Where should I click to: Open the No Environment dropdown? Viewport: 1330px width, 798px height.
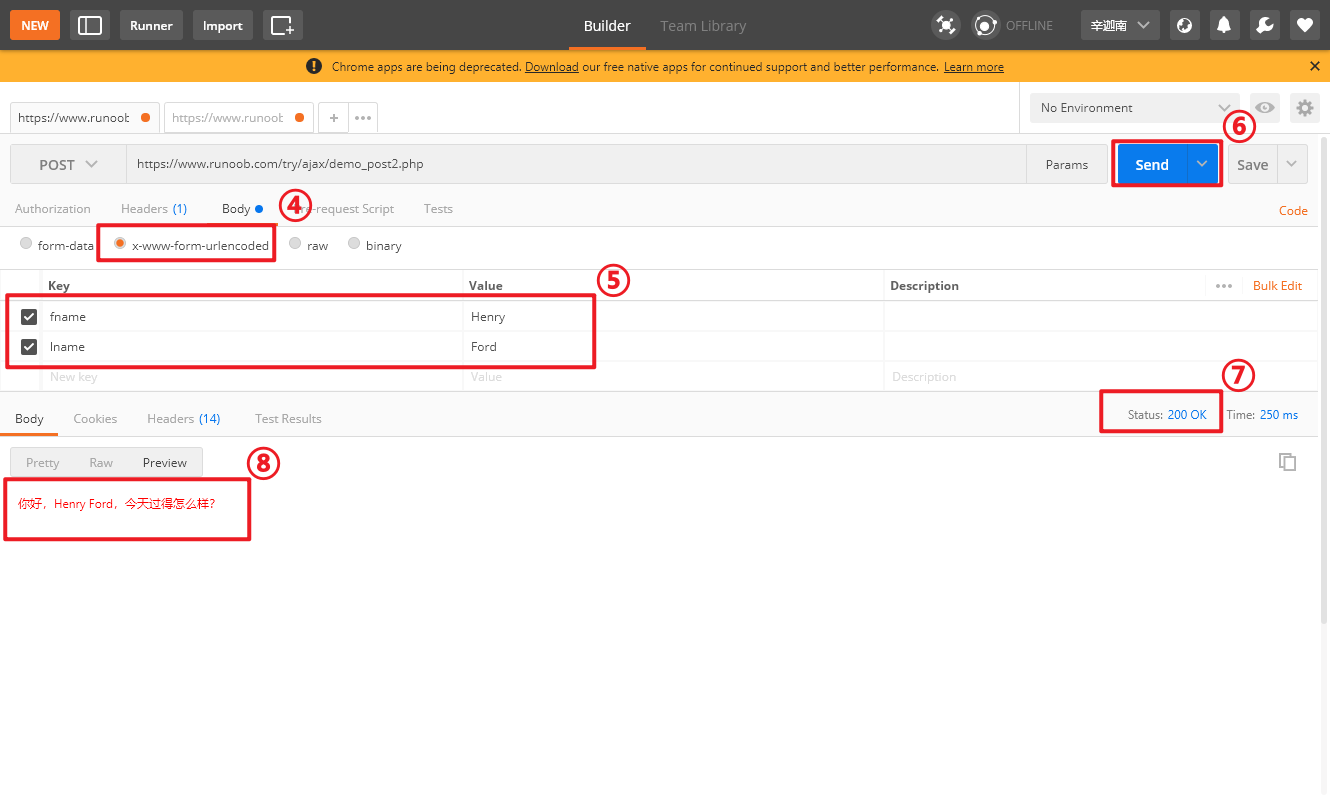pyautogui.click(x=1135, y=108)
